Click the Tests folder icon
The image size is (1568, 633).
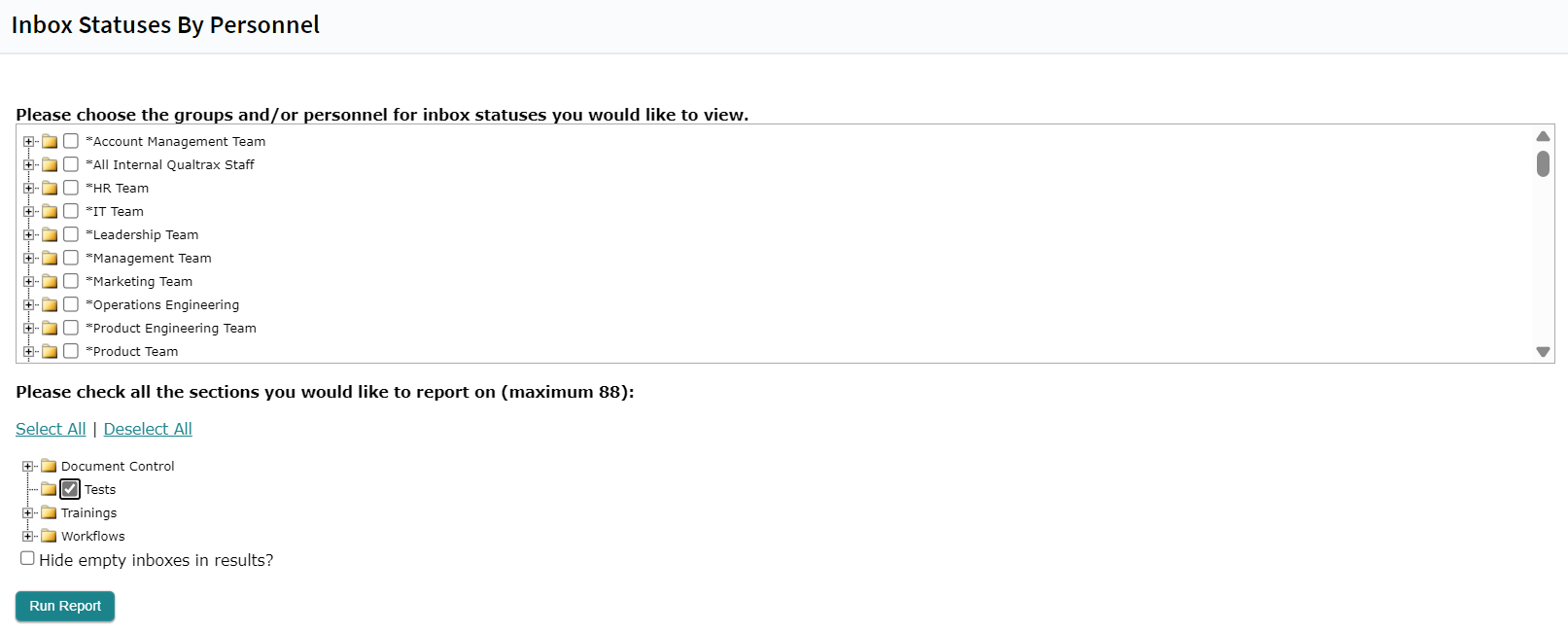[x=49, y=490]
